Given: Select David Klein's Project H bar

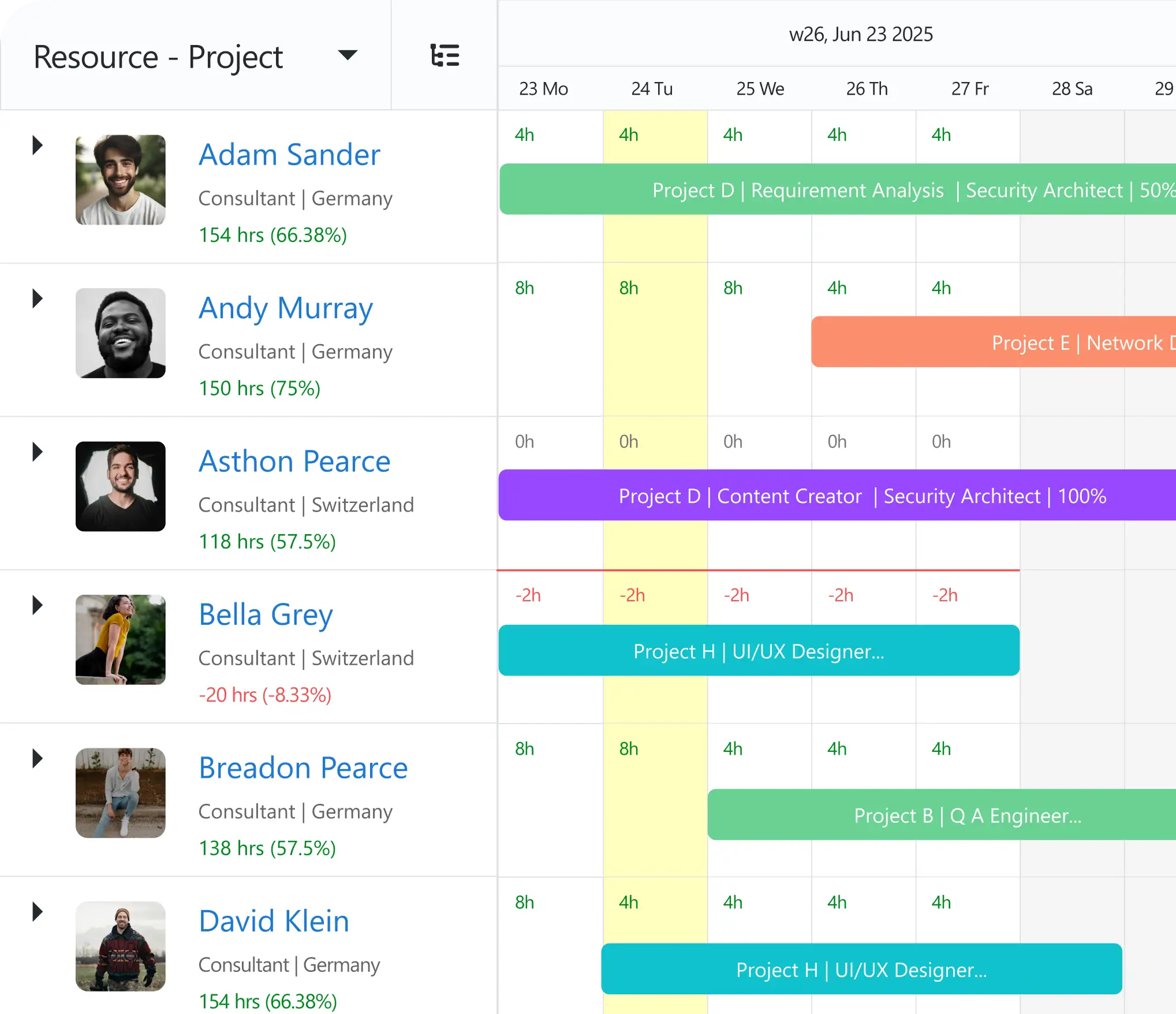Looking at the screenshot, I should point(861,970).
